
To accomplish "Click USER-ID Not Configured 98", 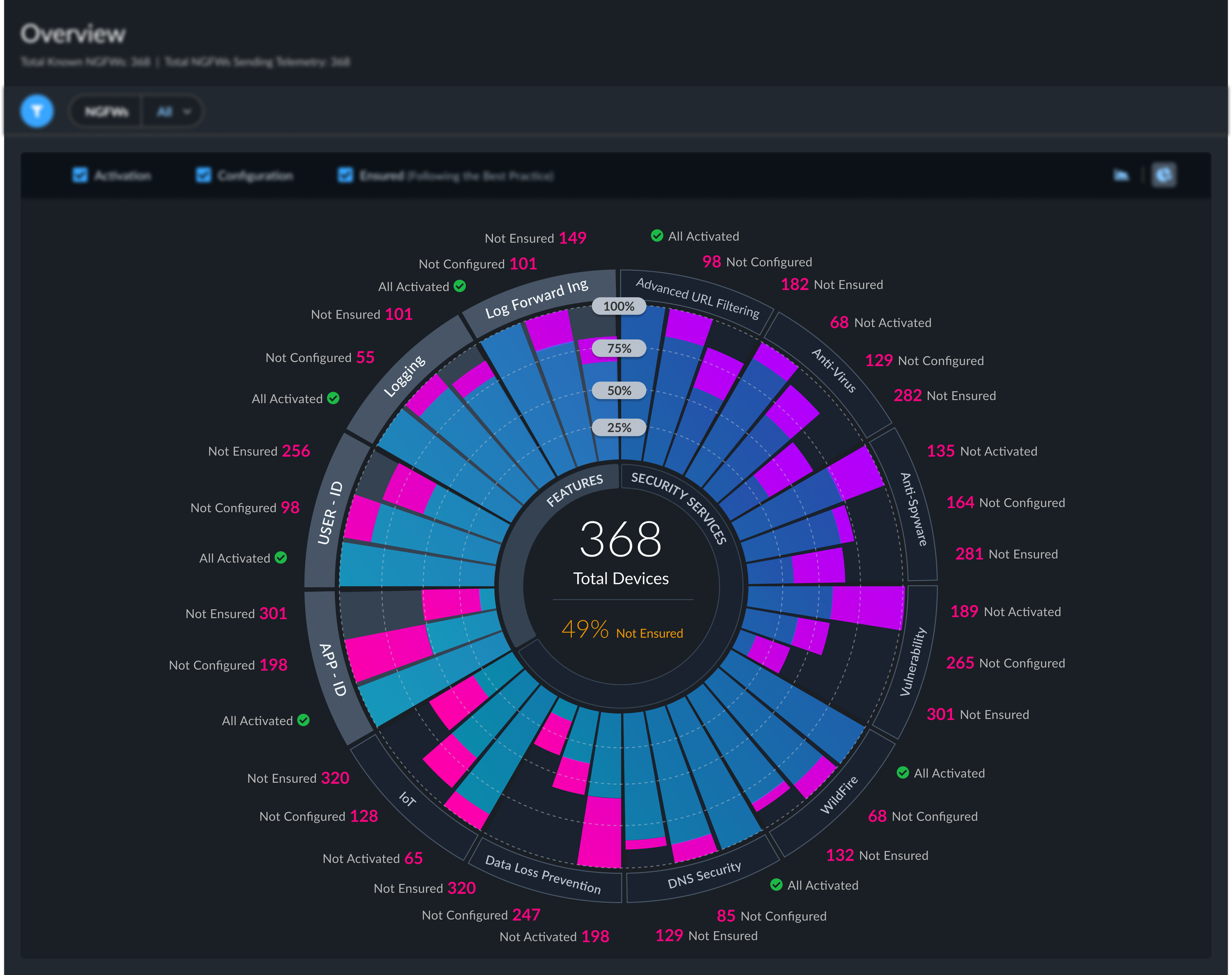I will point(244,508).
